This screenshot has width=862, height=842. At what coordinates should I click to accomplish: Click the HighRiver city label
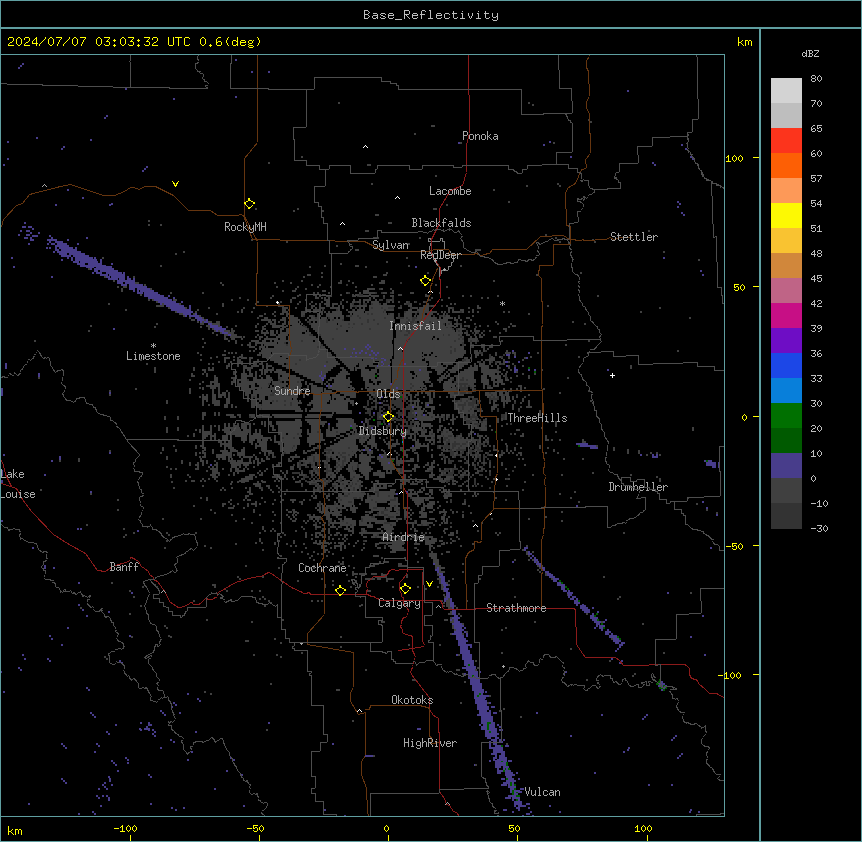pyautogui.click(x=430, y=743)
